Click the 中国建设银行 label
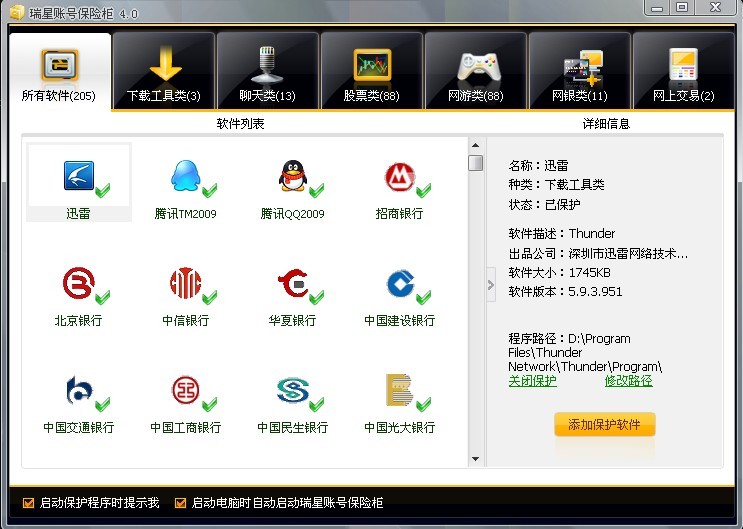This screenshot has height=529, width=743. pyautogui.click(x=399, y=321)
